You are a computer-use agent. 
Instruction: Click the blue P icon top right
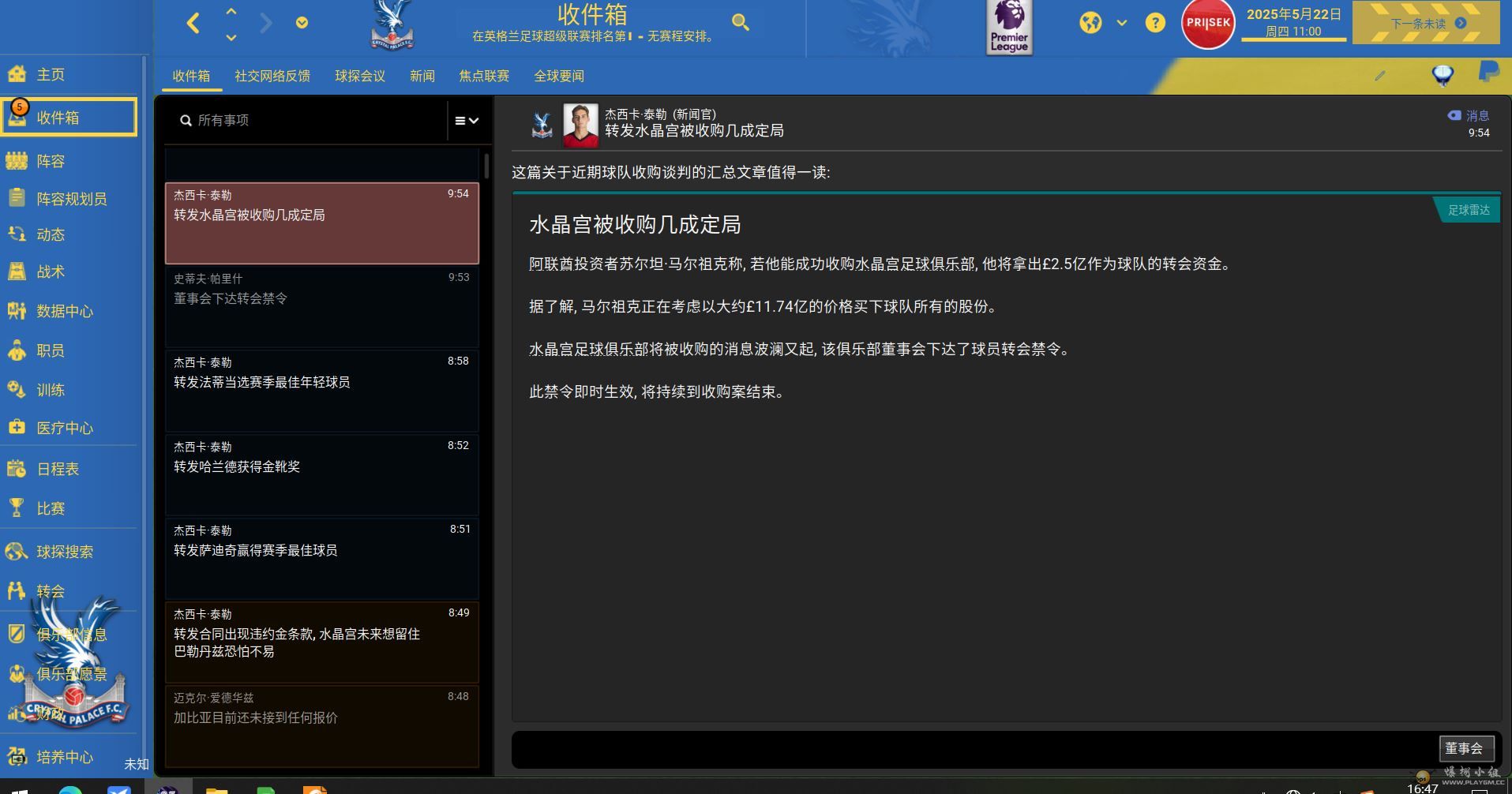tap(1488, 72)
